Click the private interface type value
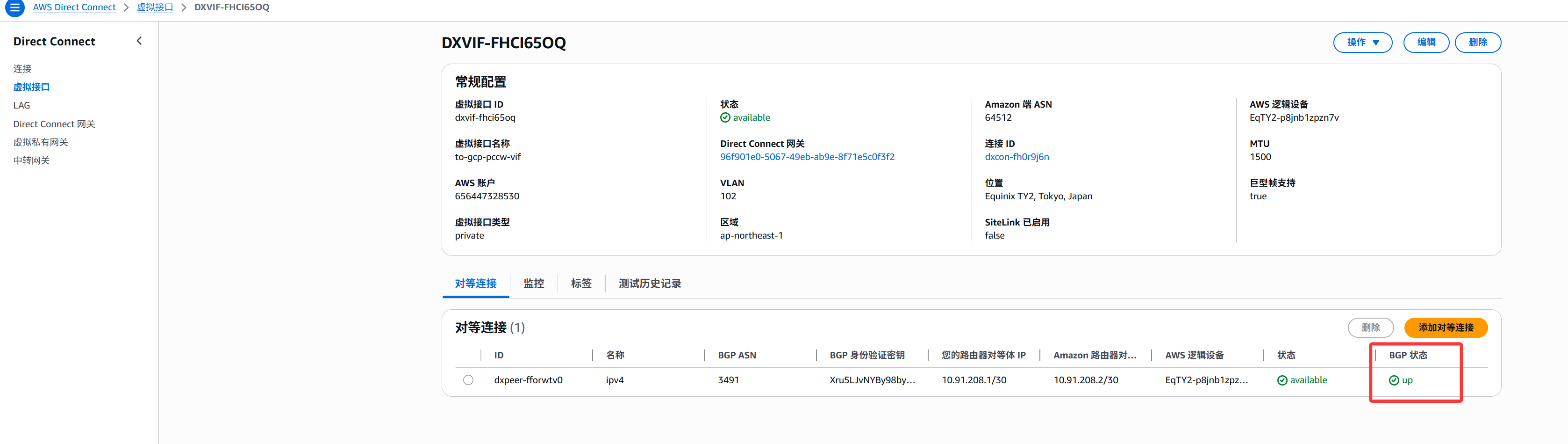Image resolution: width=1568 pixels, height=444 pixels. (469, 236)
